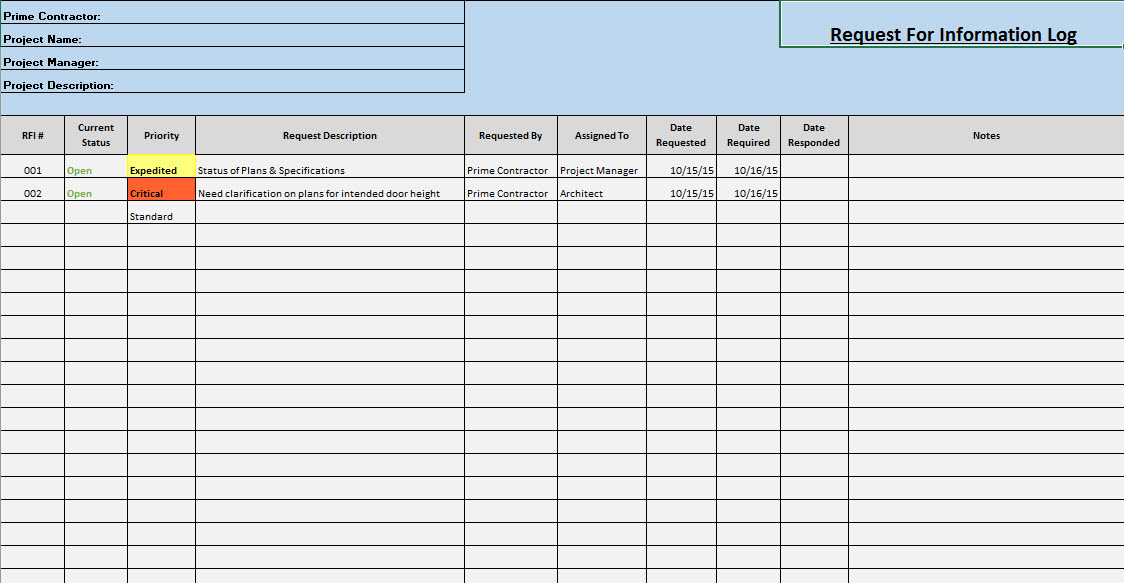Click RFI number 002 cell
This screenshot has height=583, width=1124.
tap(32, 189)
